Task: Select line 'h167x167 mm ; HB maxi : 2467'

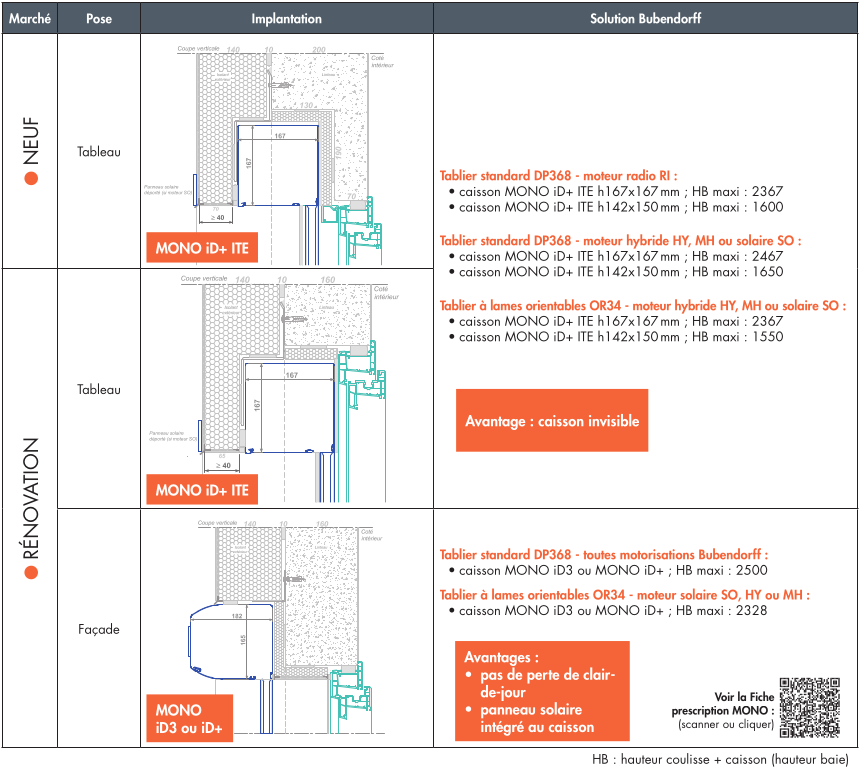Action: [620, 256]
